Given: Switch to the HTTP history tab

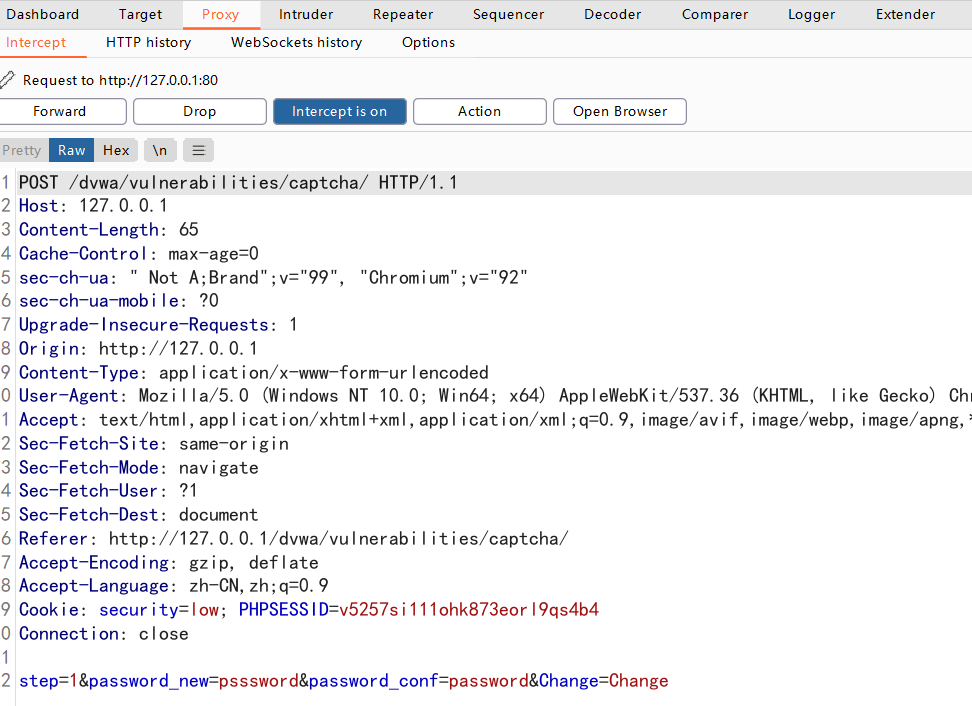Looking at the screenshot, I should tap(148, 42).
